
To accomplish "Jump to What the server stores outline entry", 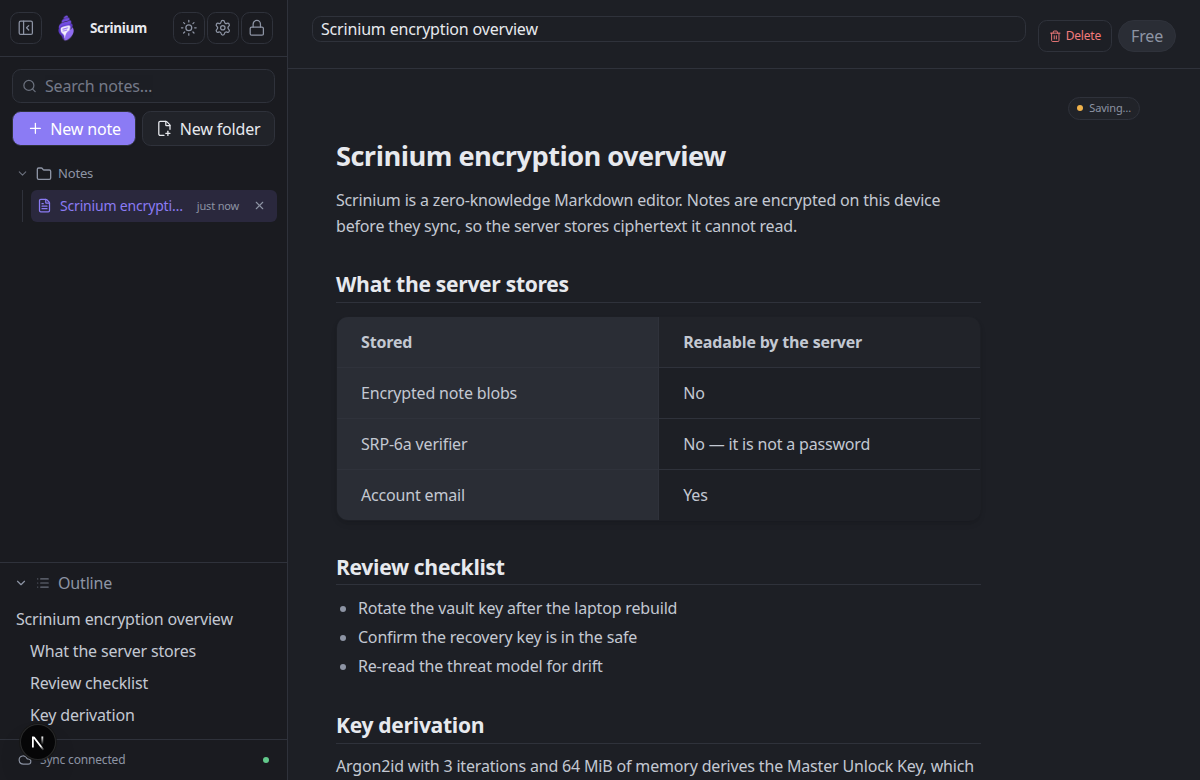I will tap(113, 651).
